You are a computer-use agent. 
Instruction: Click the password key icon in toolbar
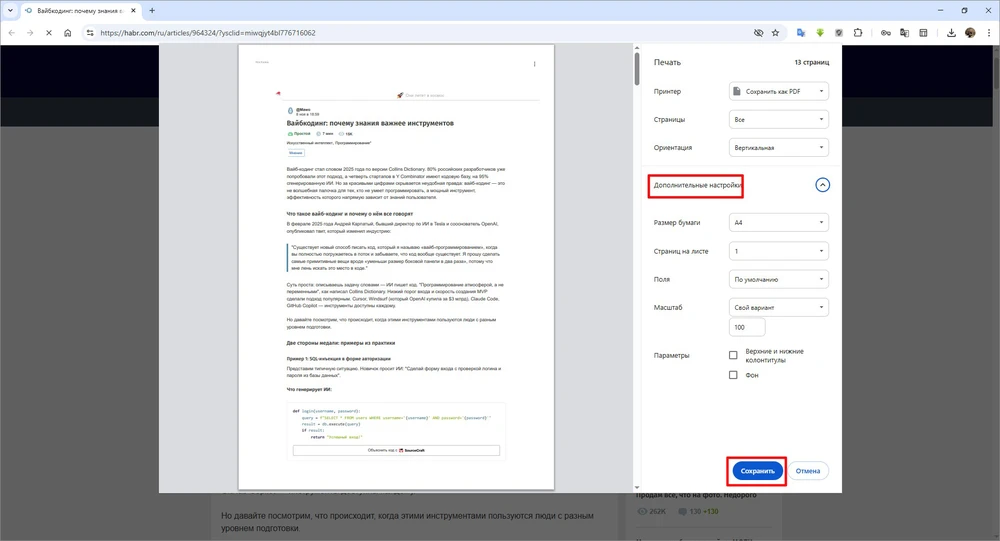(x=886, y=33)
